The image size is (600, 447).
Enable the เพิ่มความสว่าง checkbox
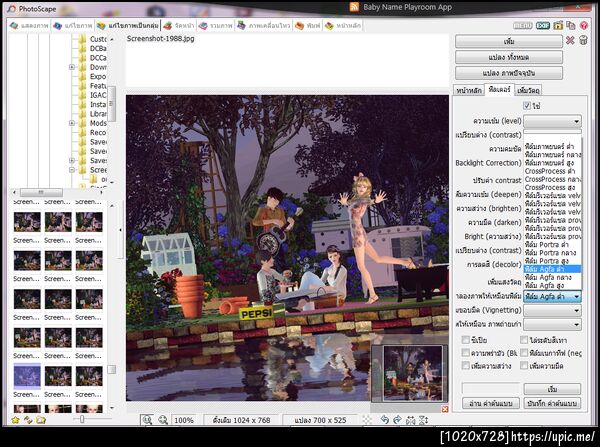466,365
